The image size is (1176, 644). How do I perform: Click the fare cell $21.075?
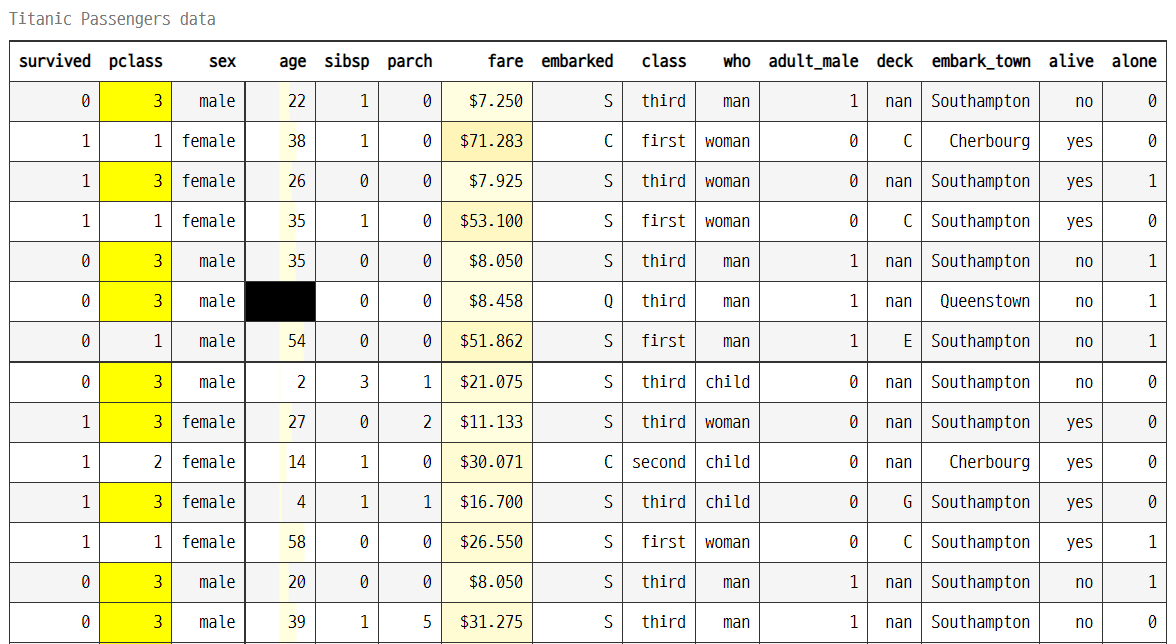[x=488, y=382]
